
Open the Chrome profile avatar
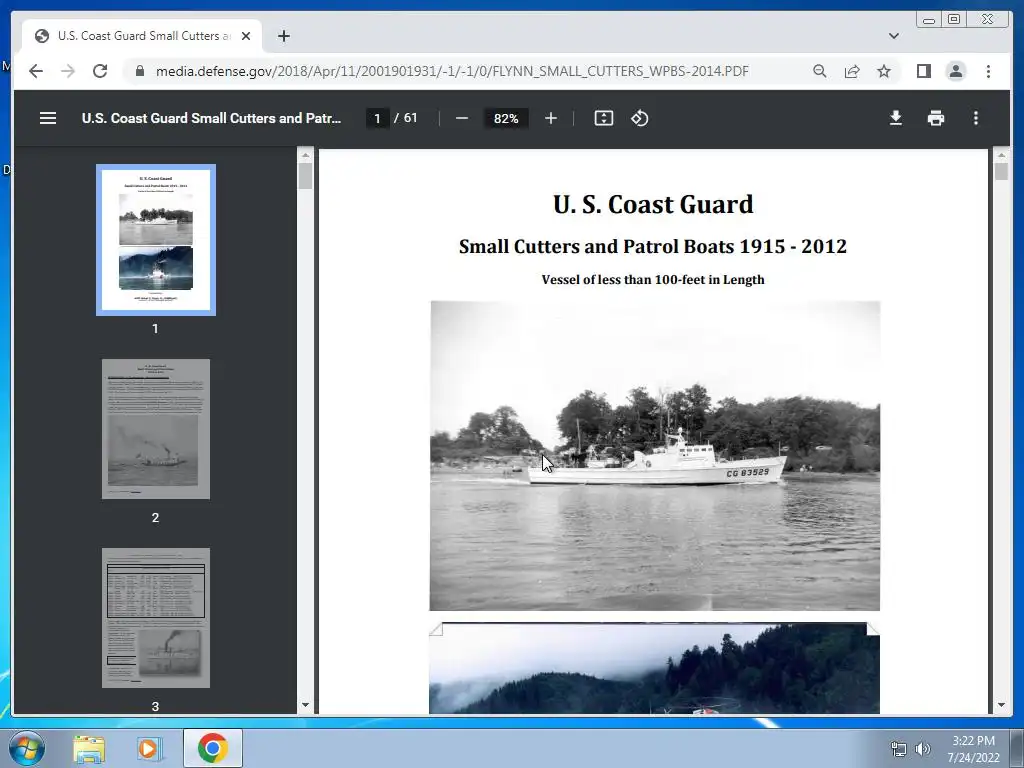955,71
